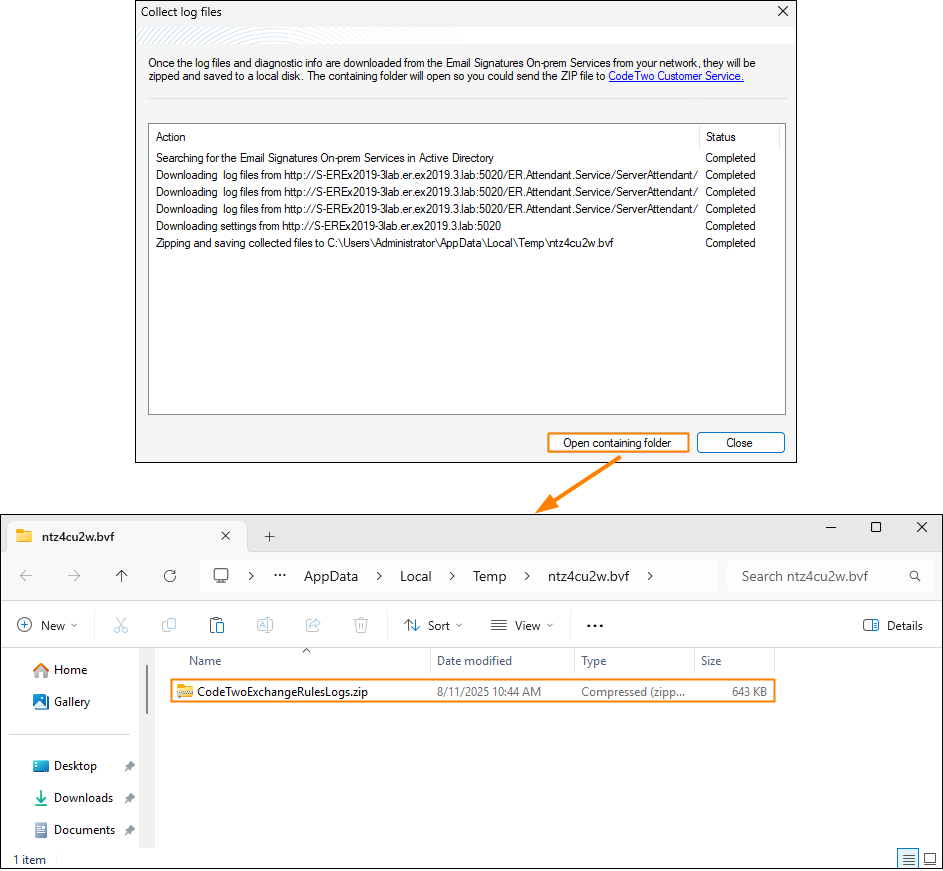The image size is (943, 871).
Task: Copy CodeTwoExchangeRulesLogs.zip with the Copy icon
Action: coord(168,625)
